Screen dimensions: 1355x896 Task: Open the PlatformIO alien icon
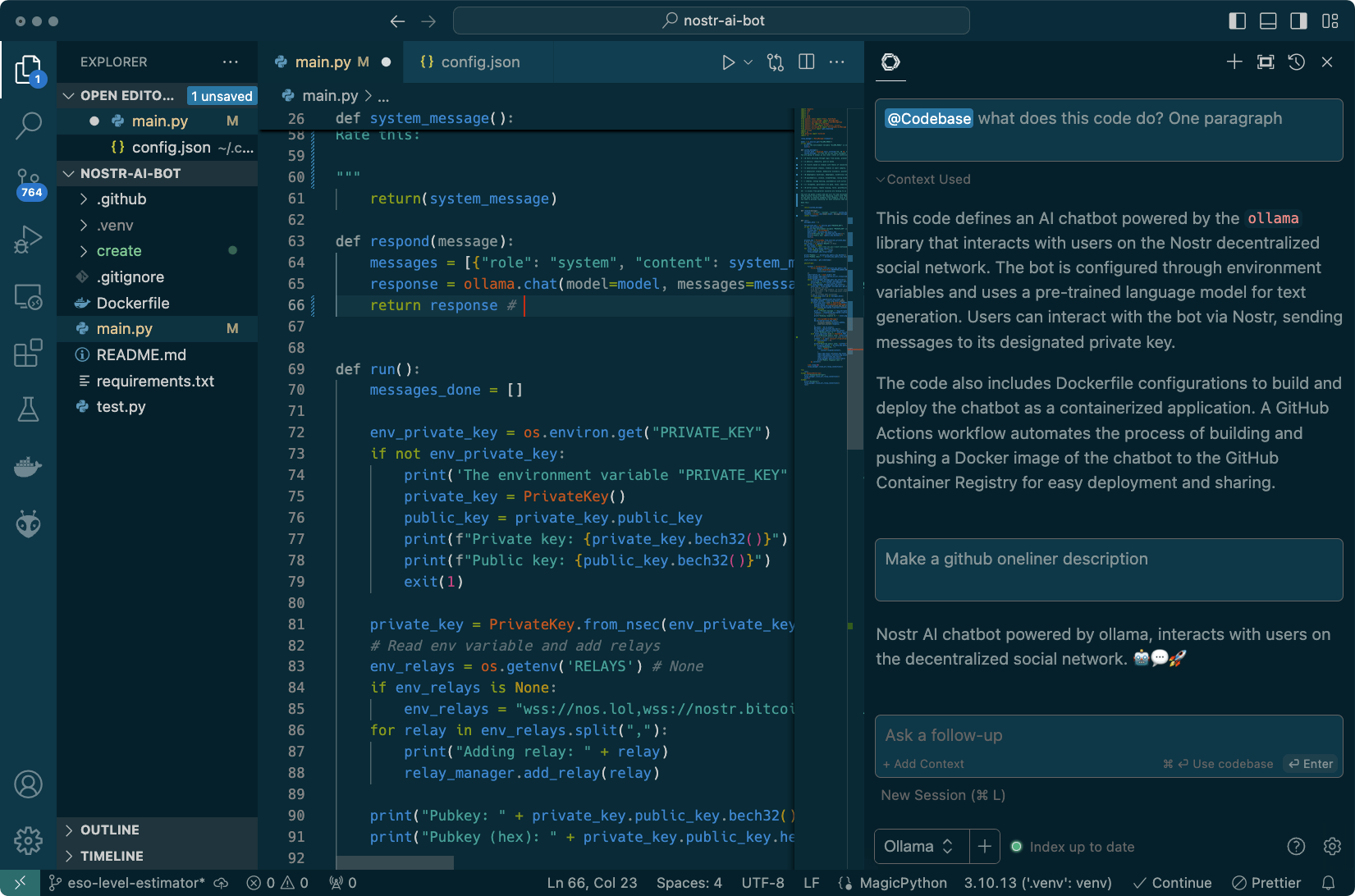click(28, 523)
